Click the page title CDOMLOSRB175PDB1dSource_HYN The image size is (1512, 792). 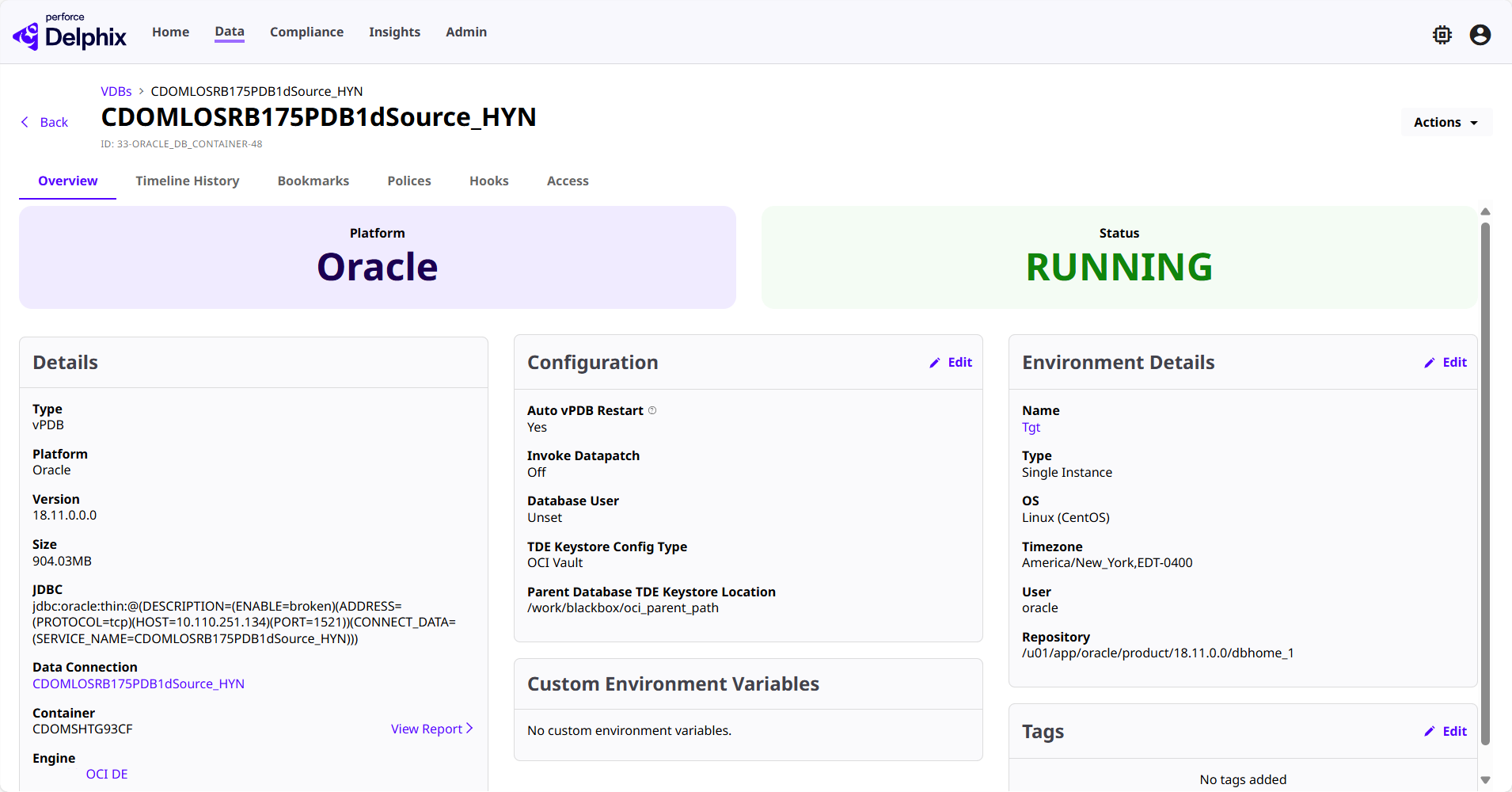coord(318,117)
